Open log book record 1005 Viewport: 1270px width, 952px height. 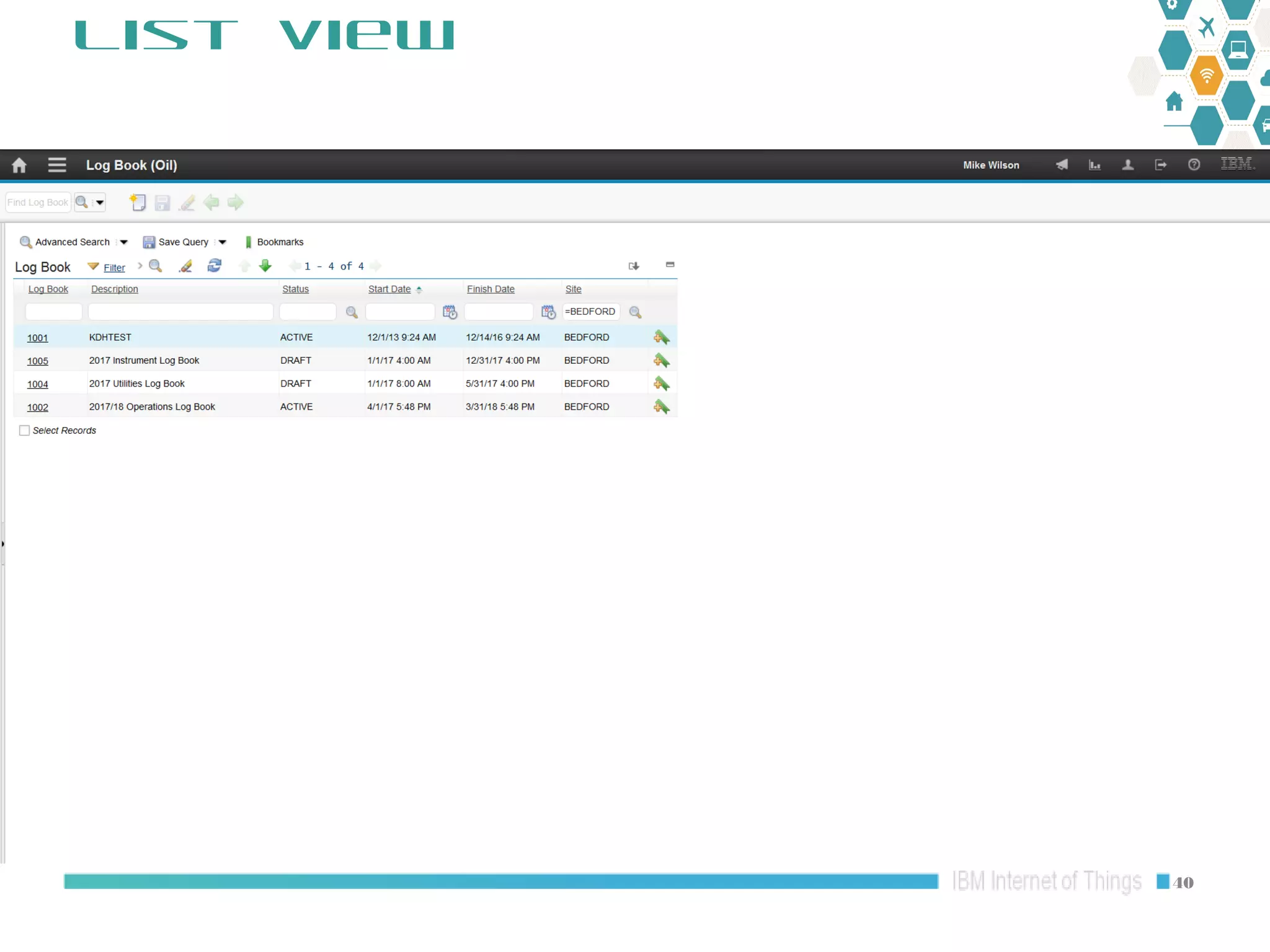[x=37, y=361]
